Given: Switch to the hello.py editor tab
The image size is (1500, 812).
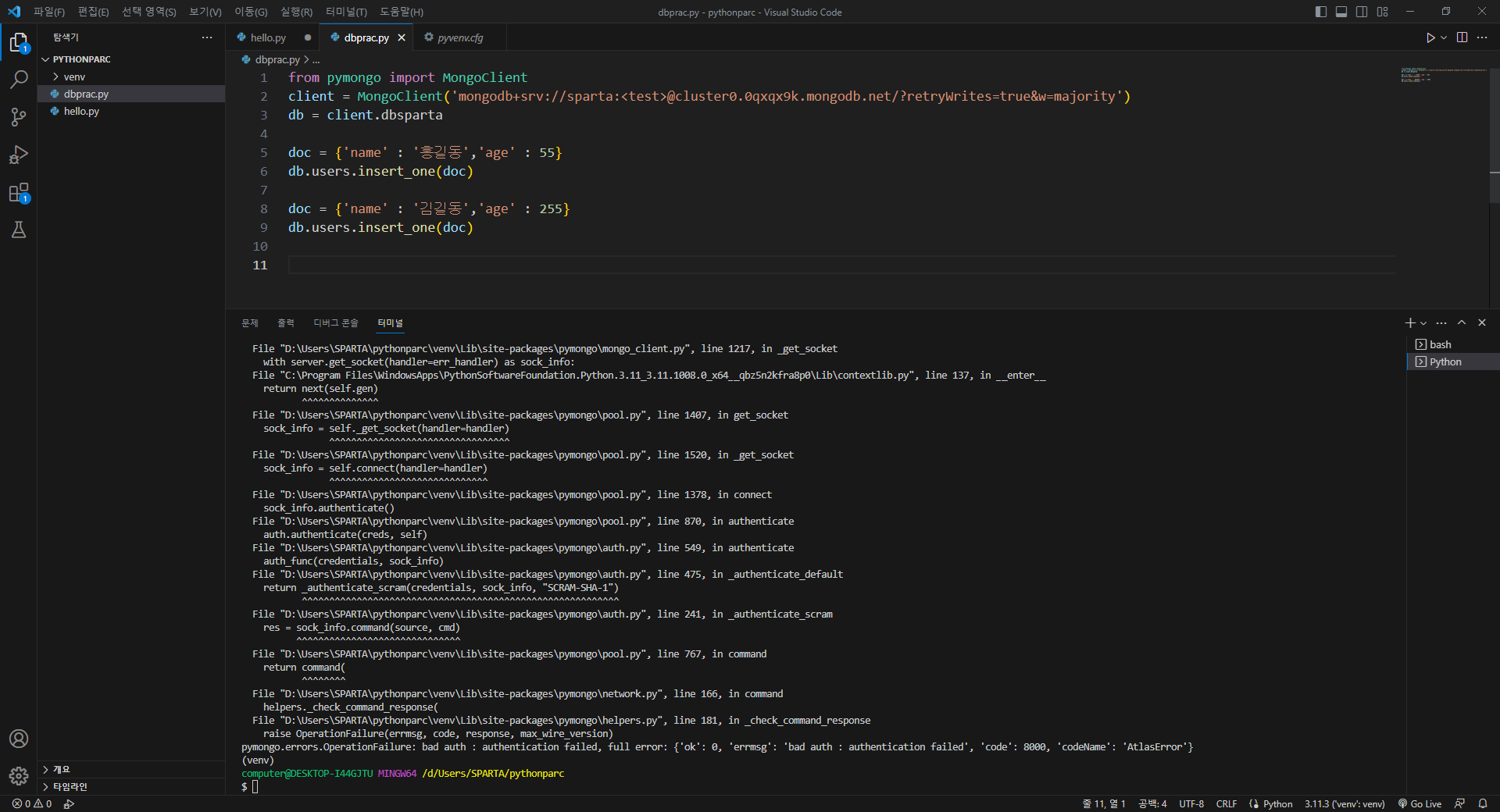Looking at the screenshot, I should 273,37.
